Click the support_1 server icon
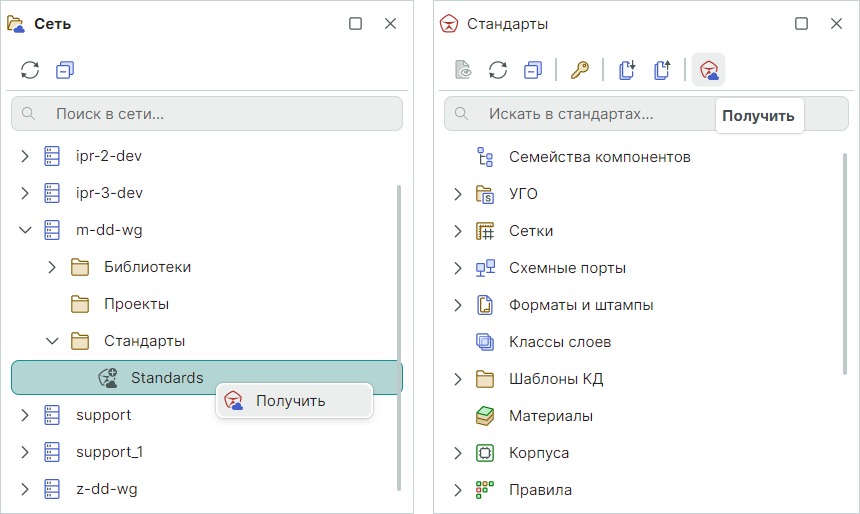Viewport: 860px width, 514px height. [x=52, y=452]
